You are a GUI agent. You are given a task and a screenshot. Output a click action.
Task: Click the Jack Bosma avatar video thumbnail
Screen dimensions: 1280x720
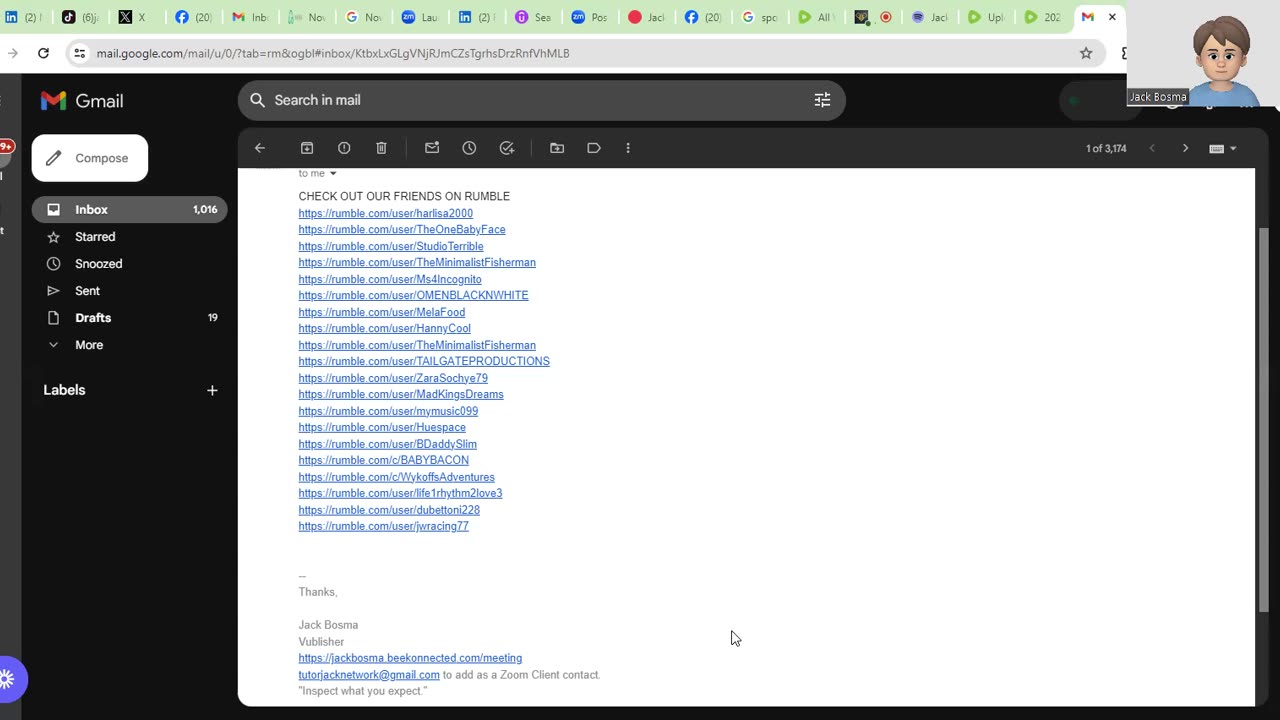1203,53
